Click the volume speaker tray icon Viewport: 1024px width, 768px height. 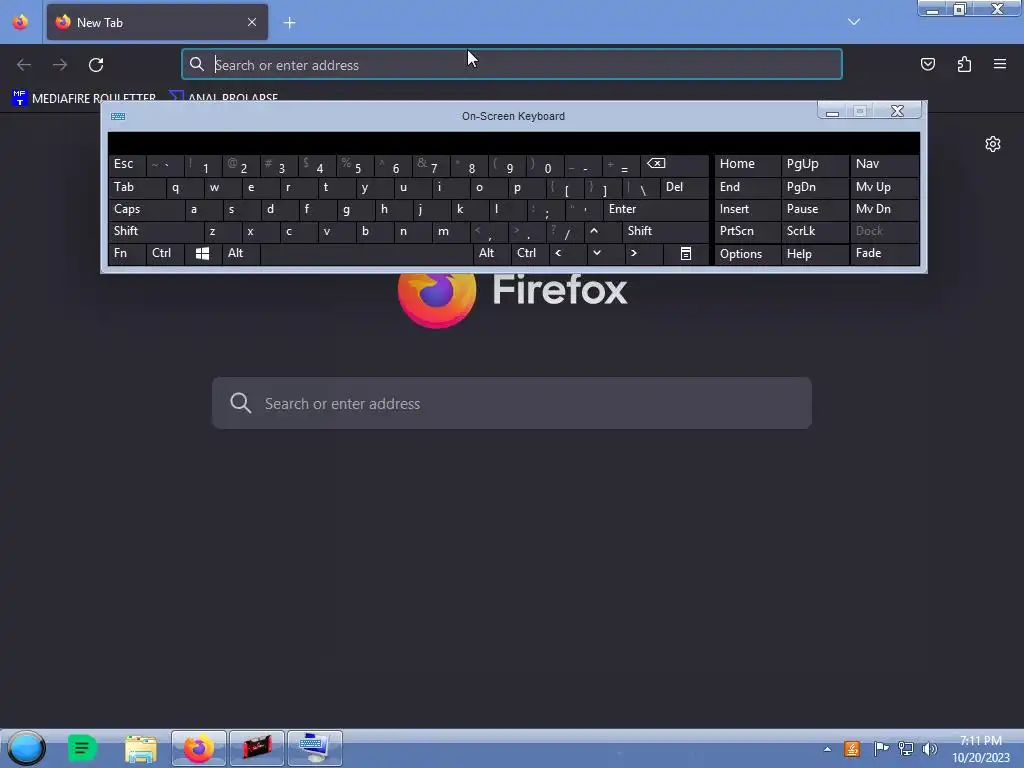(x=929, y=749)
